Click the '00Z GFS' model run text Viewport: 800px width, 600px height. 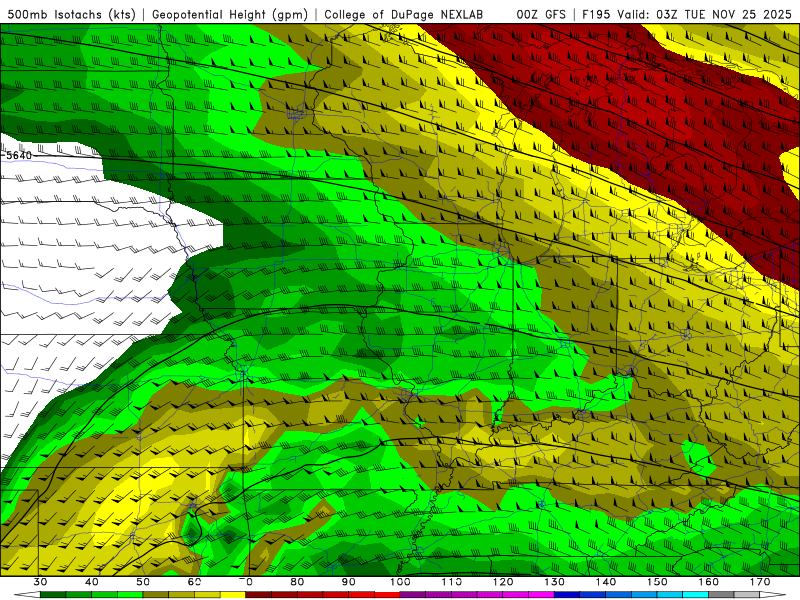(541, 14)
